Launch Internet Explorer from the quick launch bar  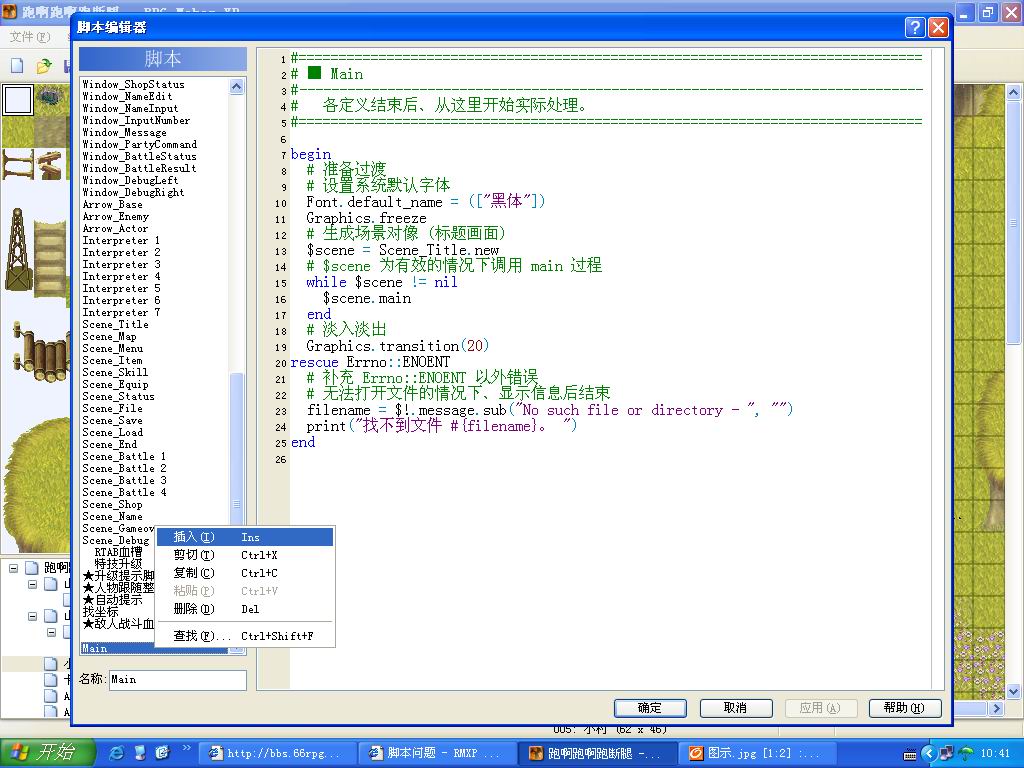[x=116, y=753]
